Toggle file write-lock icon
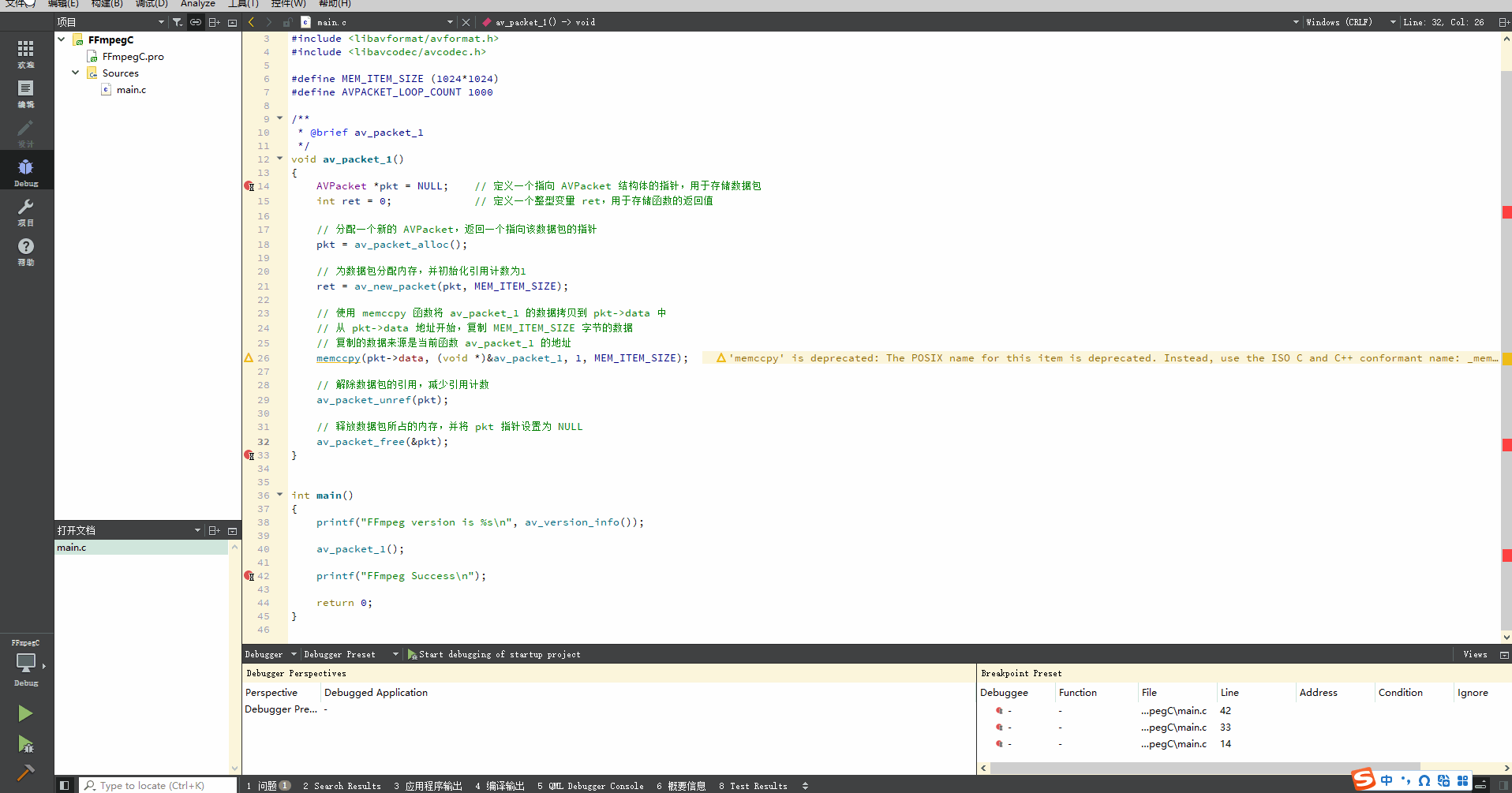1512x793 pixels. point(287,22)
